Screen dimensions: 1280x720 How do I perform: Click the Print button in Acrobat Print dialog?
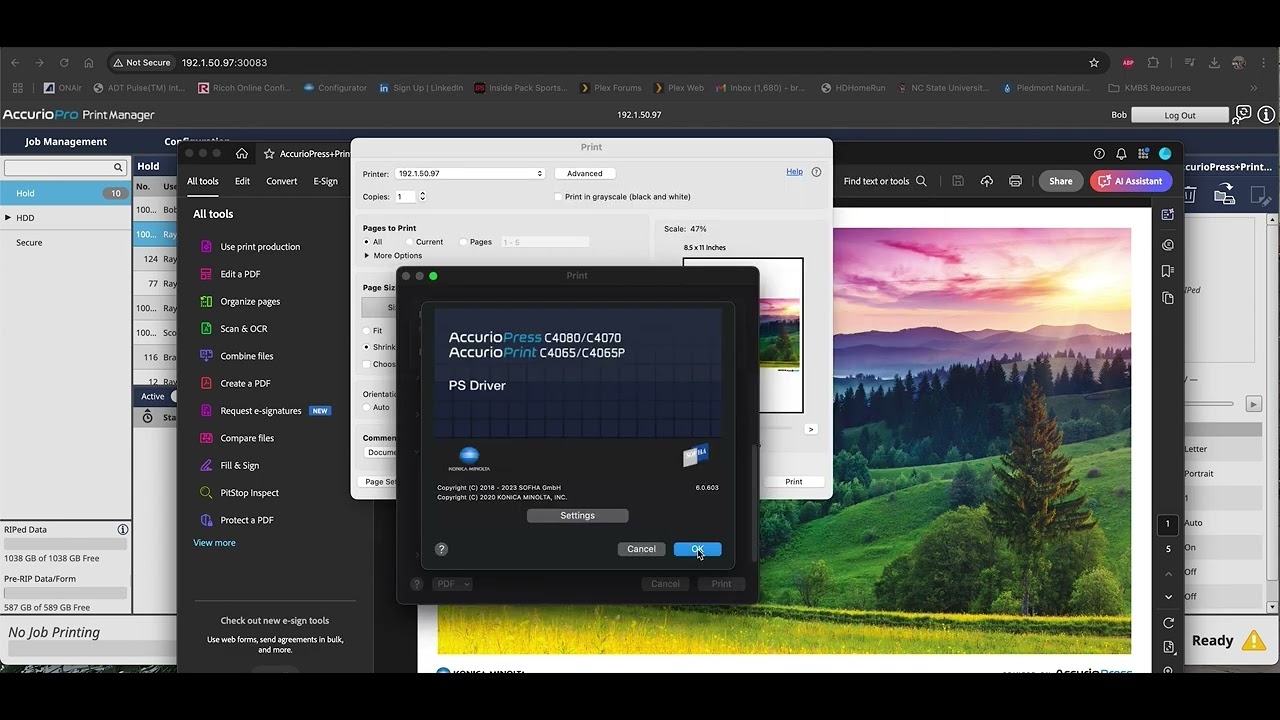click(x=794, y=482)
